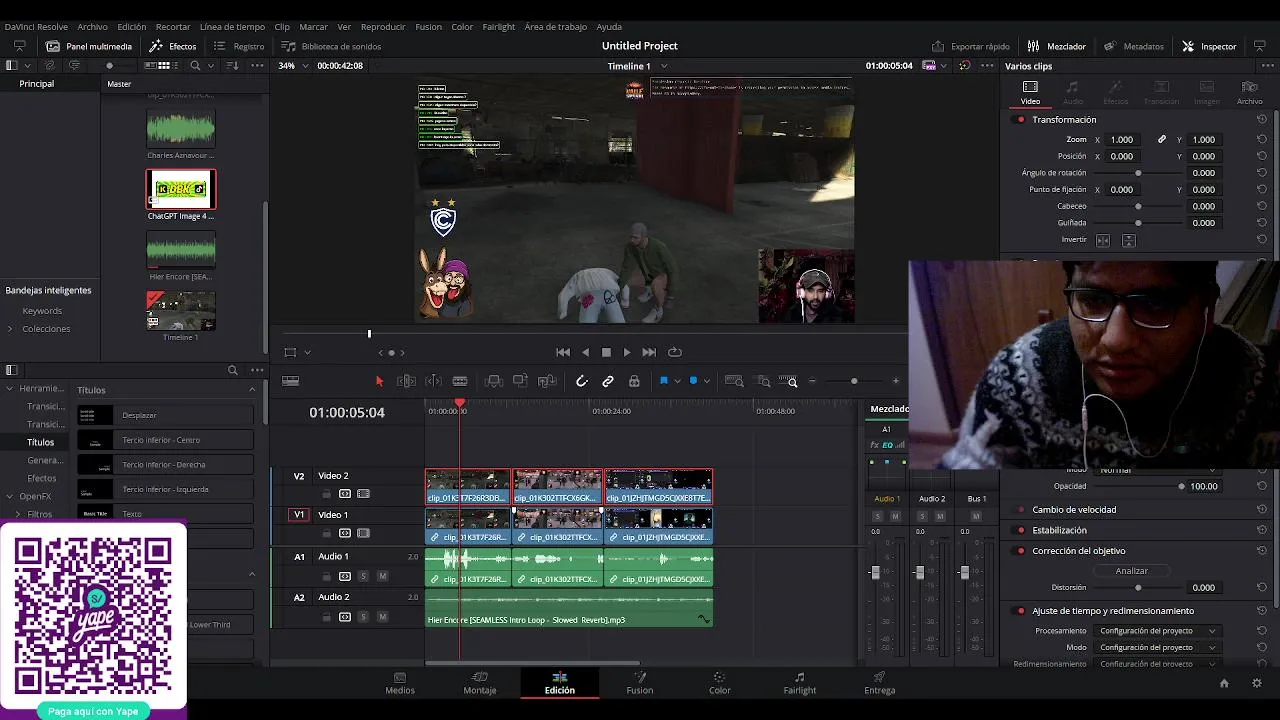Select the Blade edit mode tool

coord(460,381)
